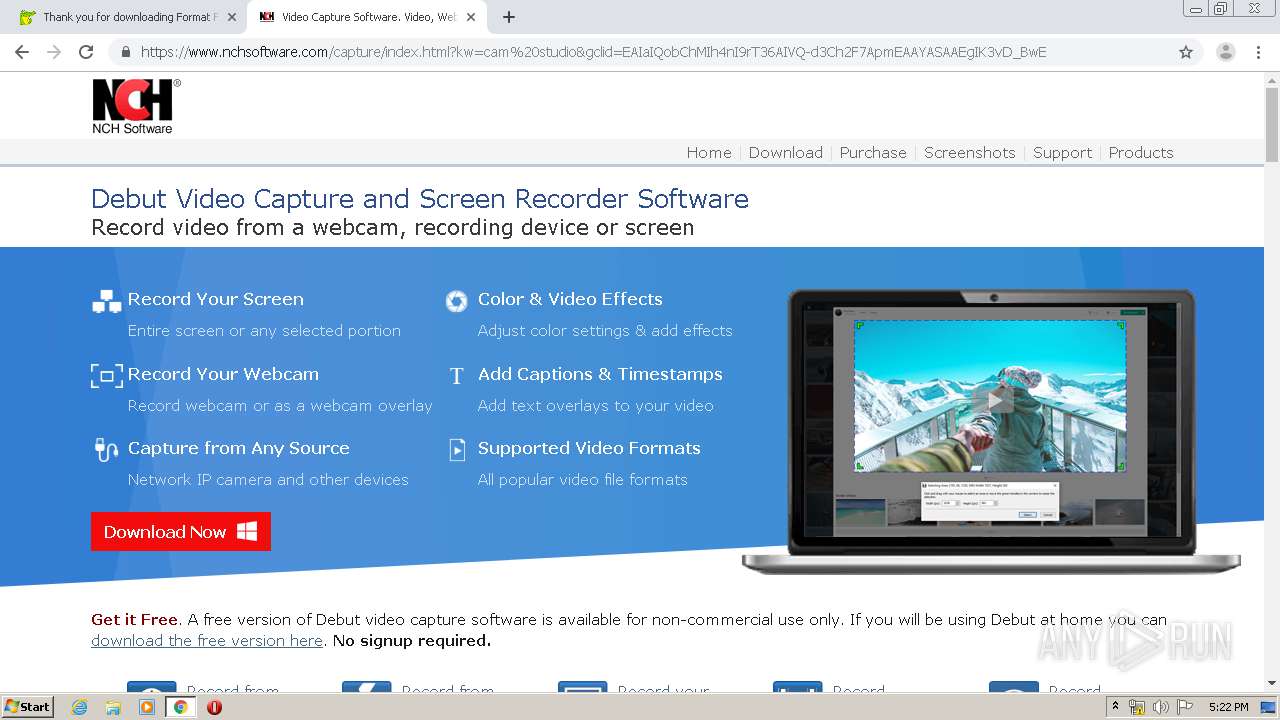Open the volume speaker tray icon
Screen dimensions: 1280x720
click(x=1160, y=707)
